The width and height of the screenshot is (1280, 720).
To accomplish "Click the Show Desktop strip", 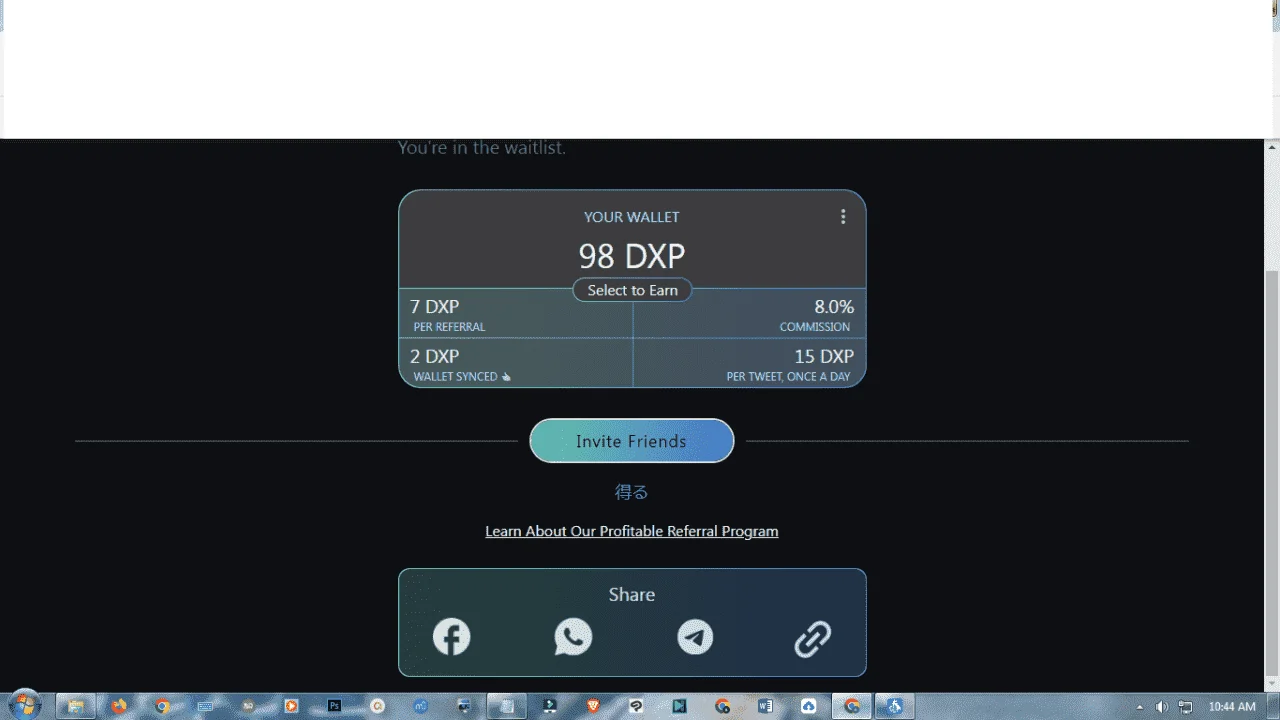I will click(x=1273, y=706).
